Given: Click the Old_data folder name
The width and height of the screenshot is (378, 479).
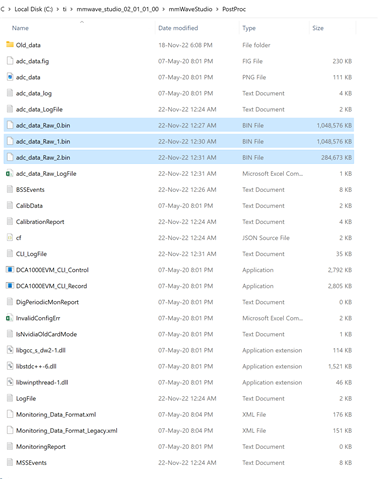Looking at the screenshot, I should tap(28, 45).
